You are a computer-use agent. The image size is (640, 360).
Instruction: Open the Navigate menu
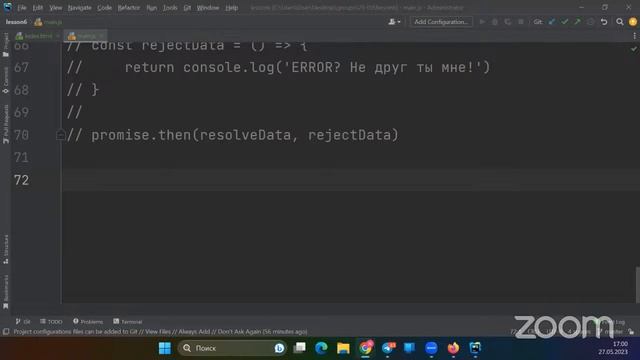[x=79, y=8]
